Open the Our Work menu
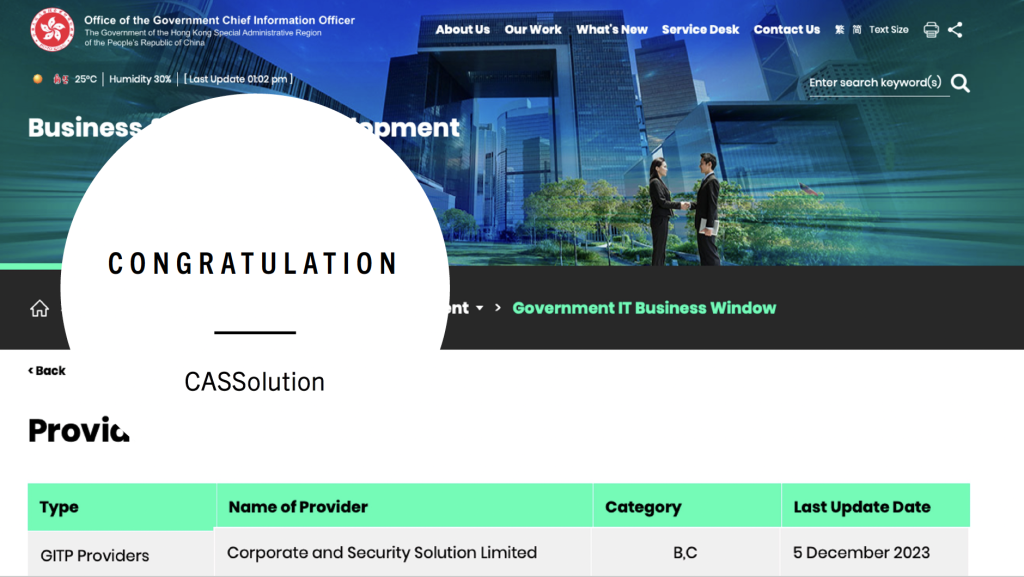This screenshot has height=577, width=1024. 533,30
